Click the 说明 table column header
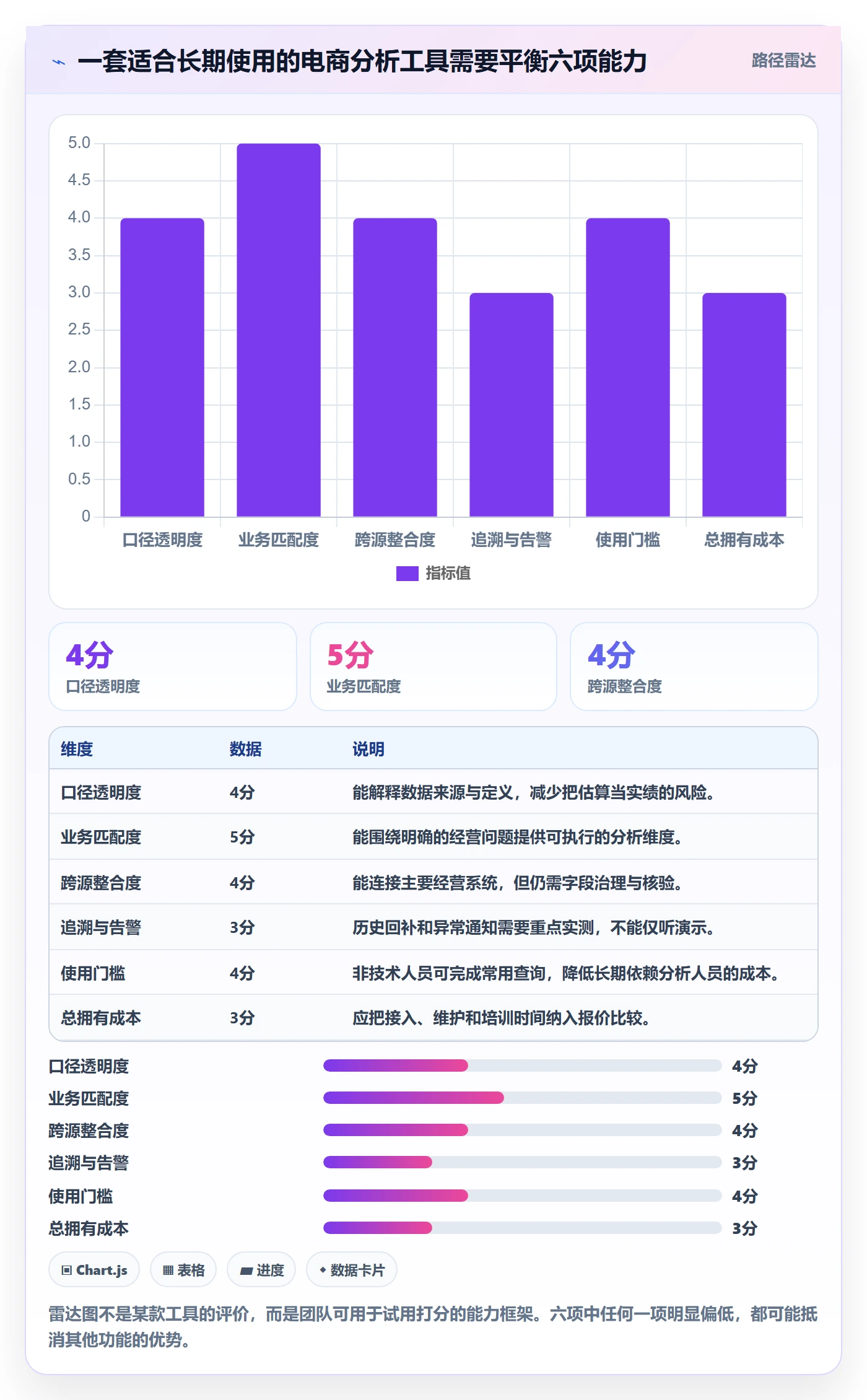 pos(368,750)
